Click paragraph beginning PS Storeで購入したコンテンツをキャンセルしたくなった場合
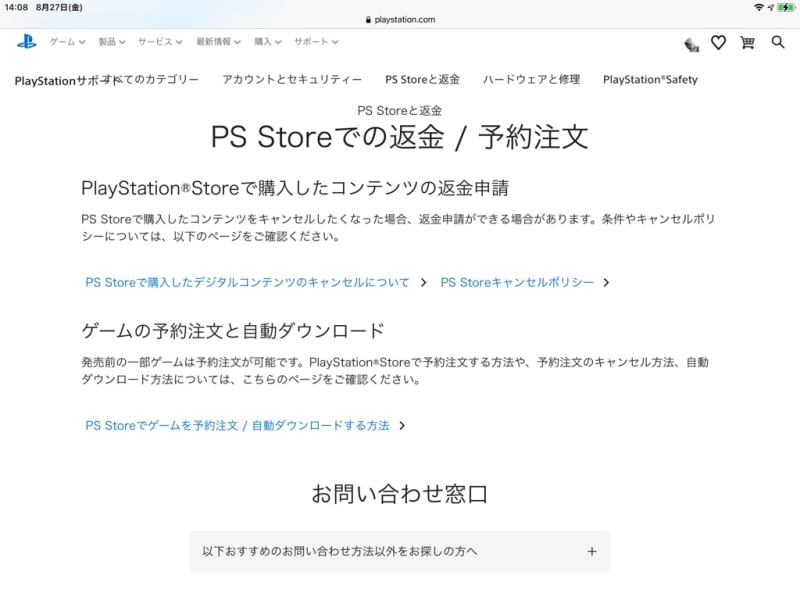Screen dimensions: 800x600 tap(398, 228)
